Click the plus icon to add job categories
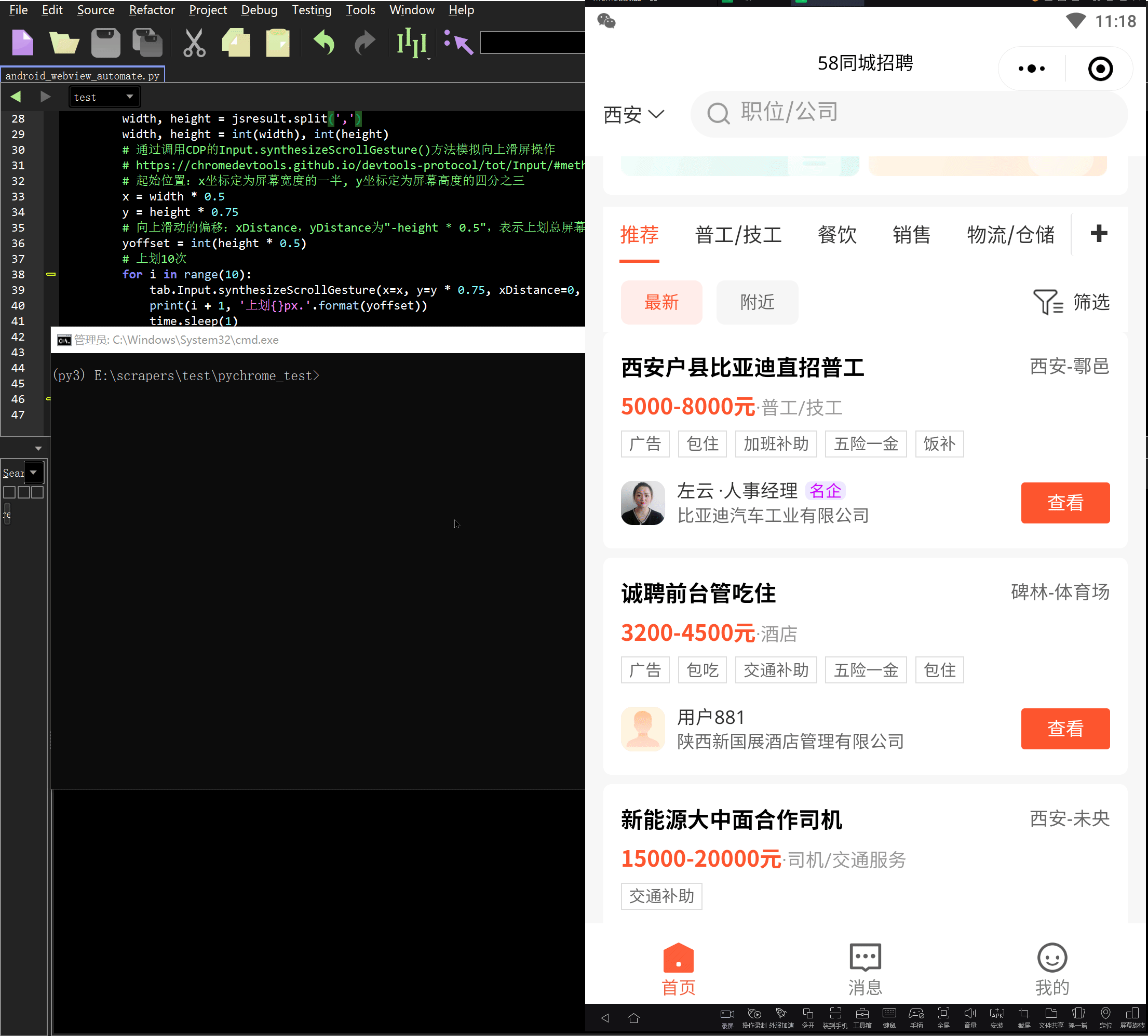Screen dimensions: 1148x1036 [1099, 233]
